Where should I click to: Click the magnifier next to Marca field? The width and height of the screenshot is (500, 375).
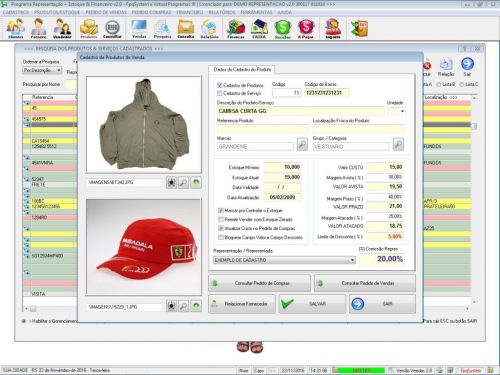(302, 144)
